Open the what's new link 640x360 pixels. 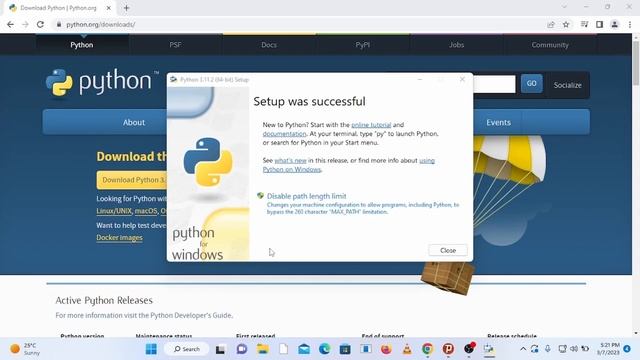click(x=290, y=161)
